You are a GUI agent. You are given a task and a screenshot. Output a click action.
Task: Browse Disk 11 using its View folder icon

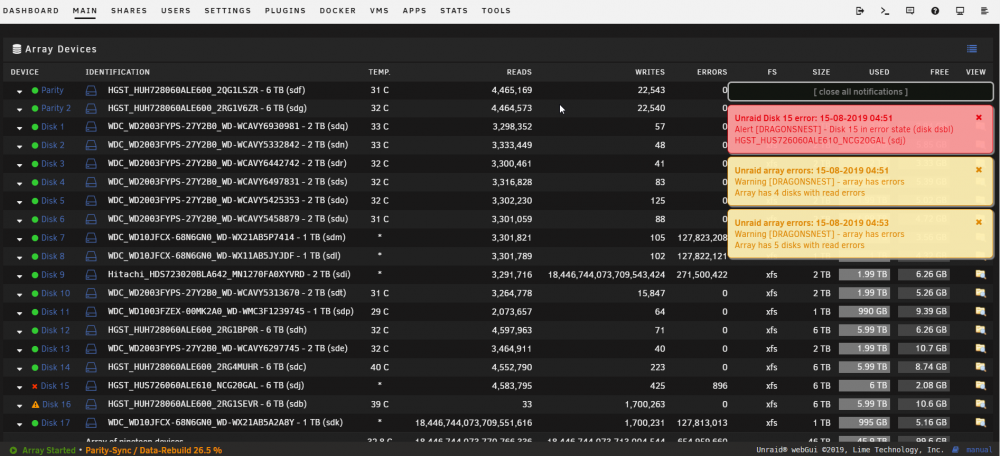coord(980,312)
